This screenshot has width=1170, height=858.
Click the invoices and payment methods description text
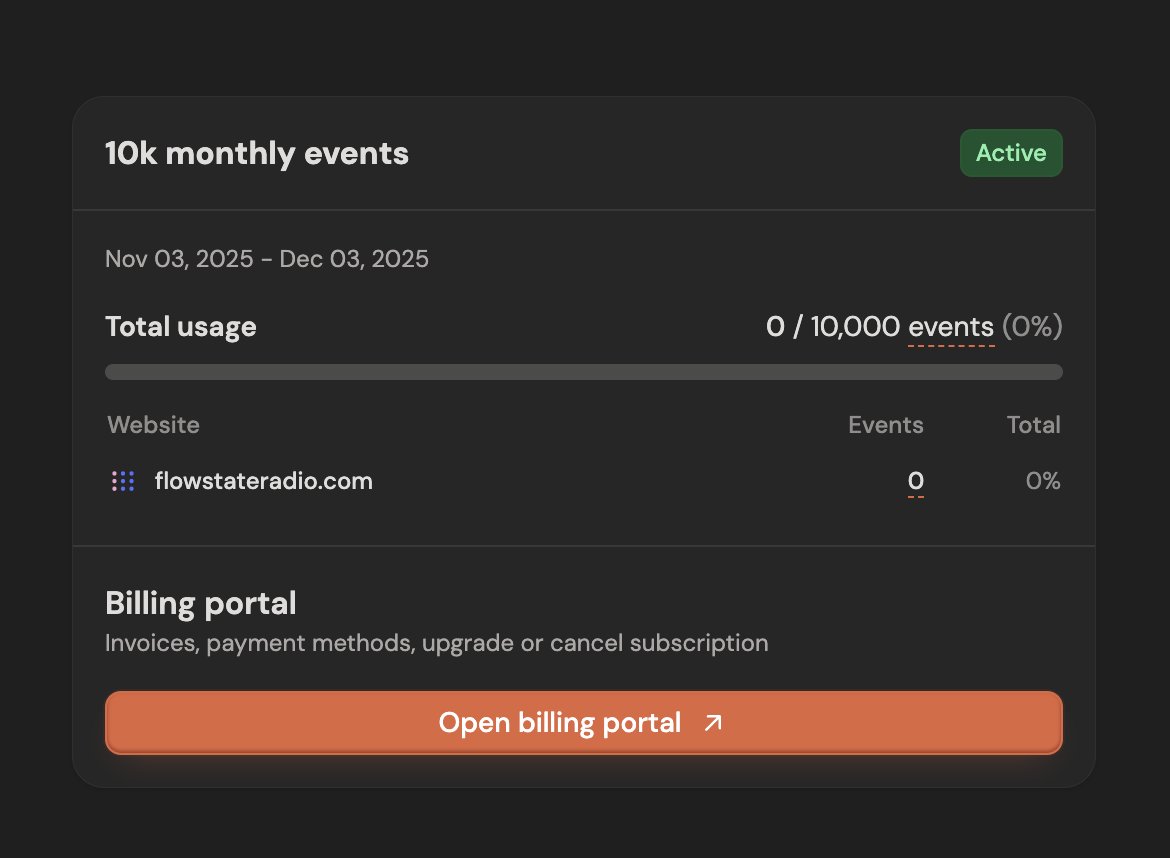(436, 643)
